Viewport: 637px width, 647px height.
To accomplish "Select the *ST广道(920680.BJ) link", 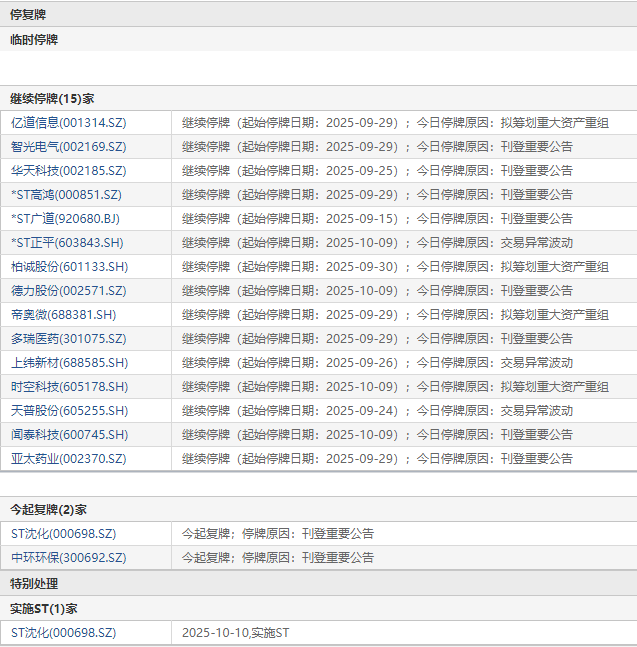I will (65, 219).
